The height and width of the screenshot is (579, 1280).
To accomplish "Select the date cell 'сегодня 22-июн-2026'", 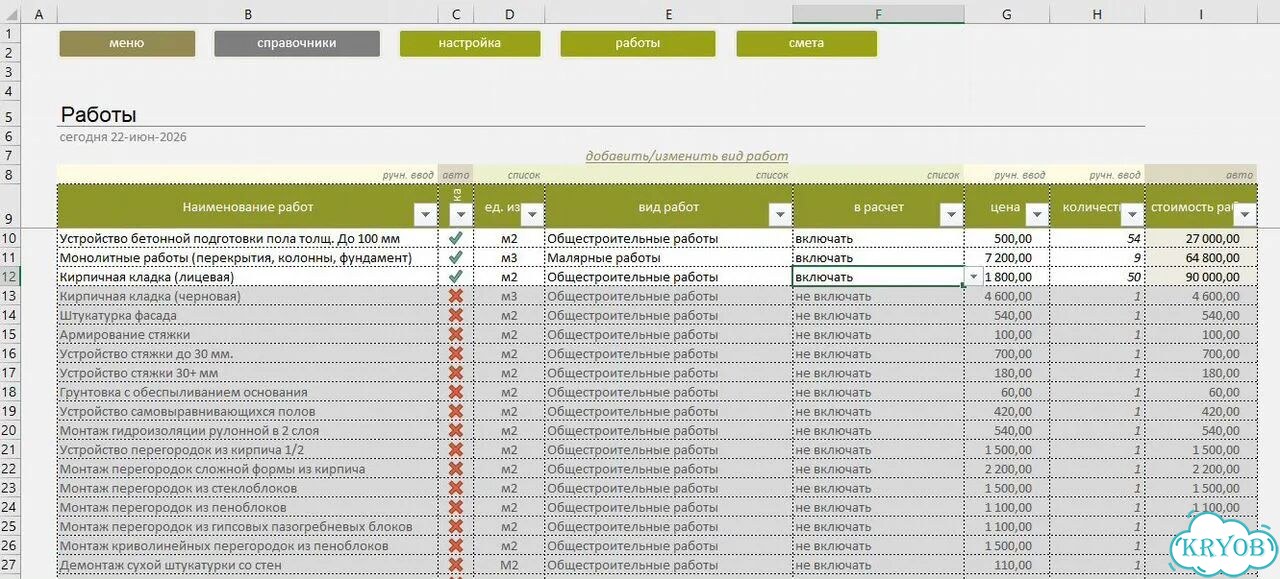I will [123, 137].
